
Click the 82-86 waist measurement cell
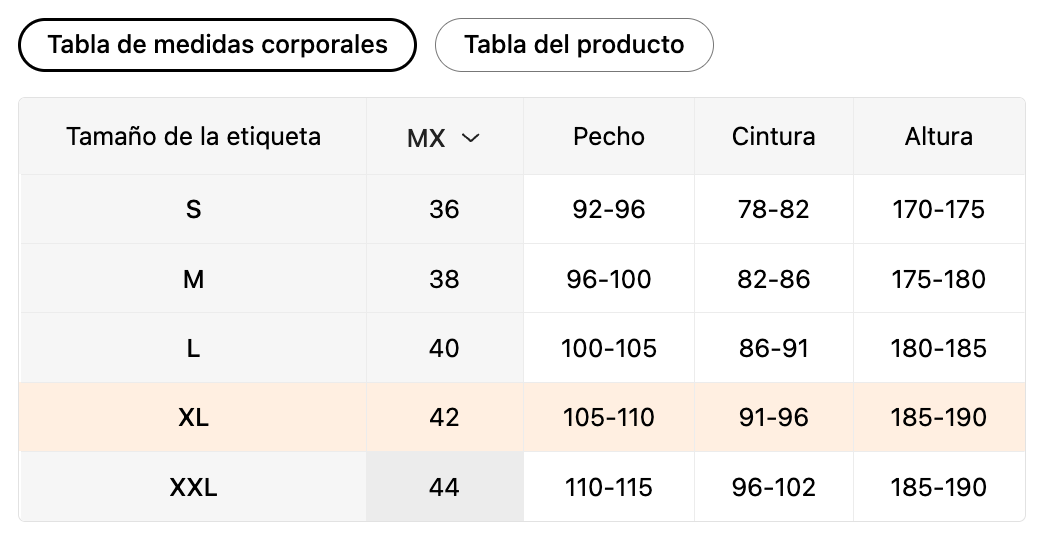tap(773, 279)
